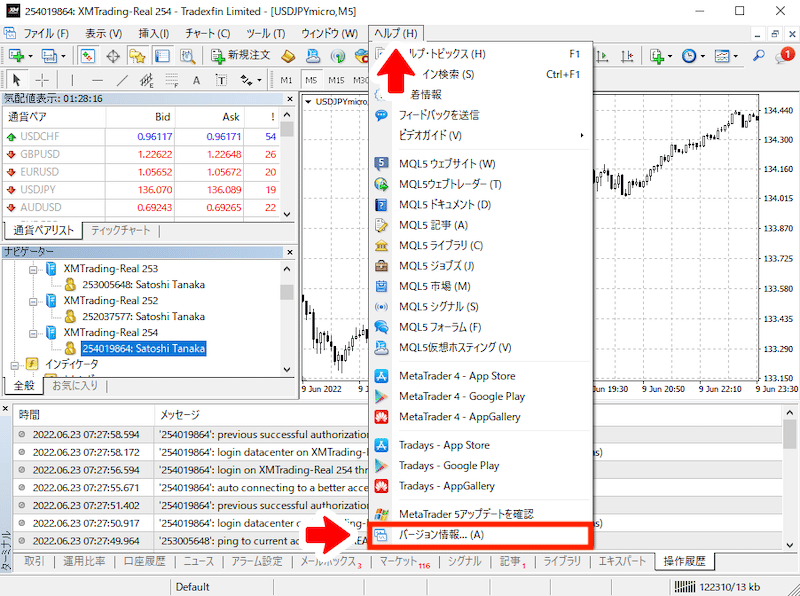The height and width of the screenshot is (596, 800).
Task: Close the 気配値表示 Market Watch panel
Action: tap(290, 99)
